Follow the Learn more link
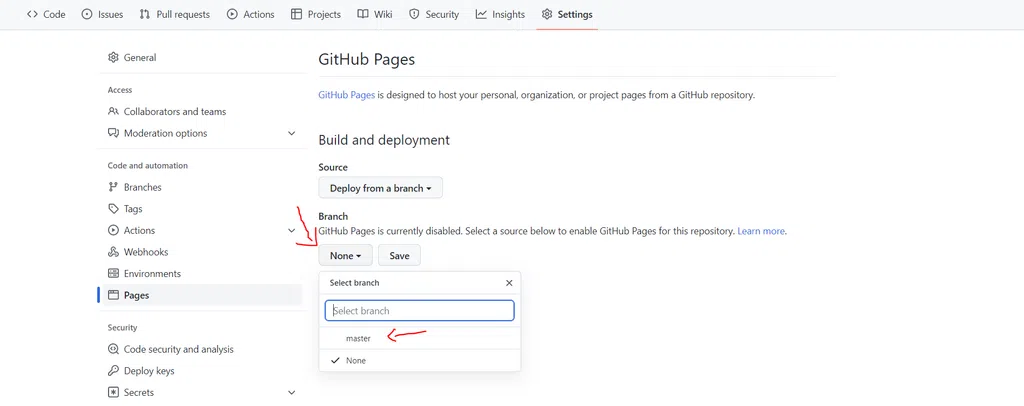This screenshot has height=406, width=1024. 761,231
